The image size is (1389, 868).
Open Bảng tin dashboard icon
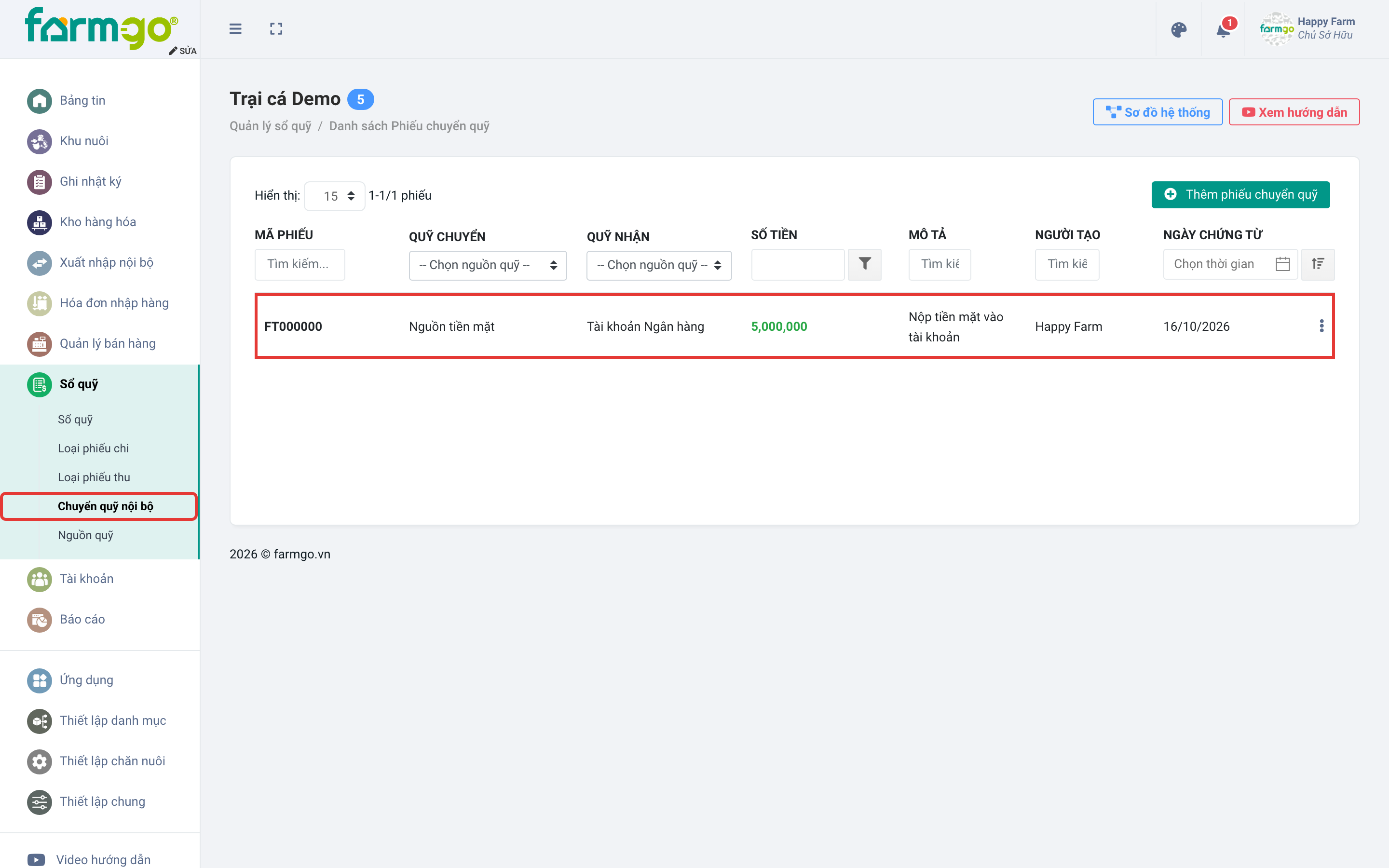click(x=40, y=101)
